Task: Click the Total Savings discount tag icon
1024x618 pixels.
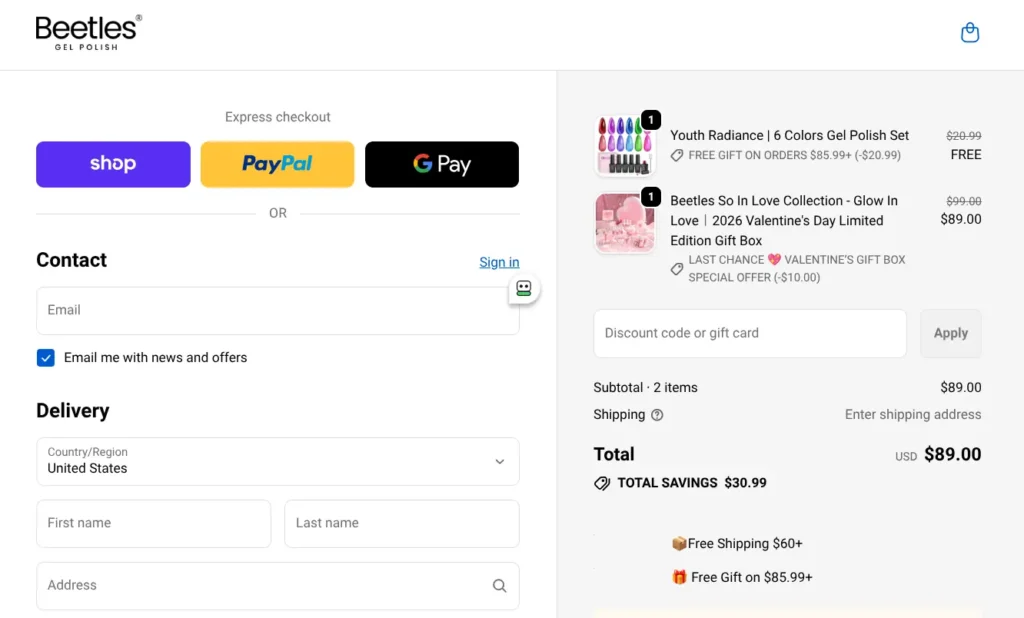Action: pos(602,482)
